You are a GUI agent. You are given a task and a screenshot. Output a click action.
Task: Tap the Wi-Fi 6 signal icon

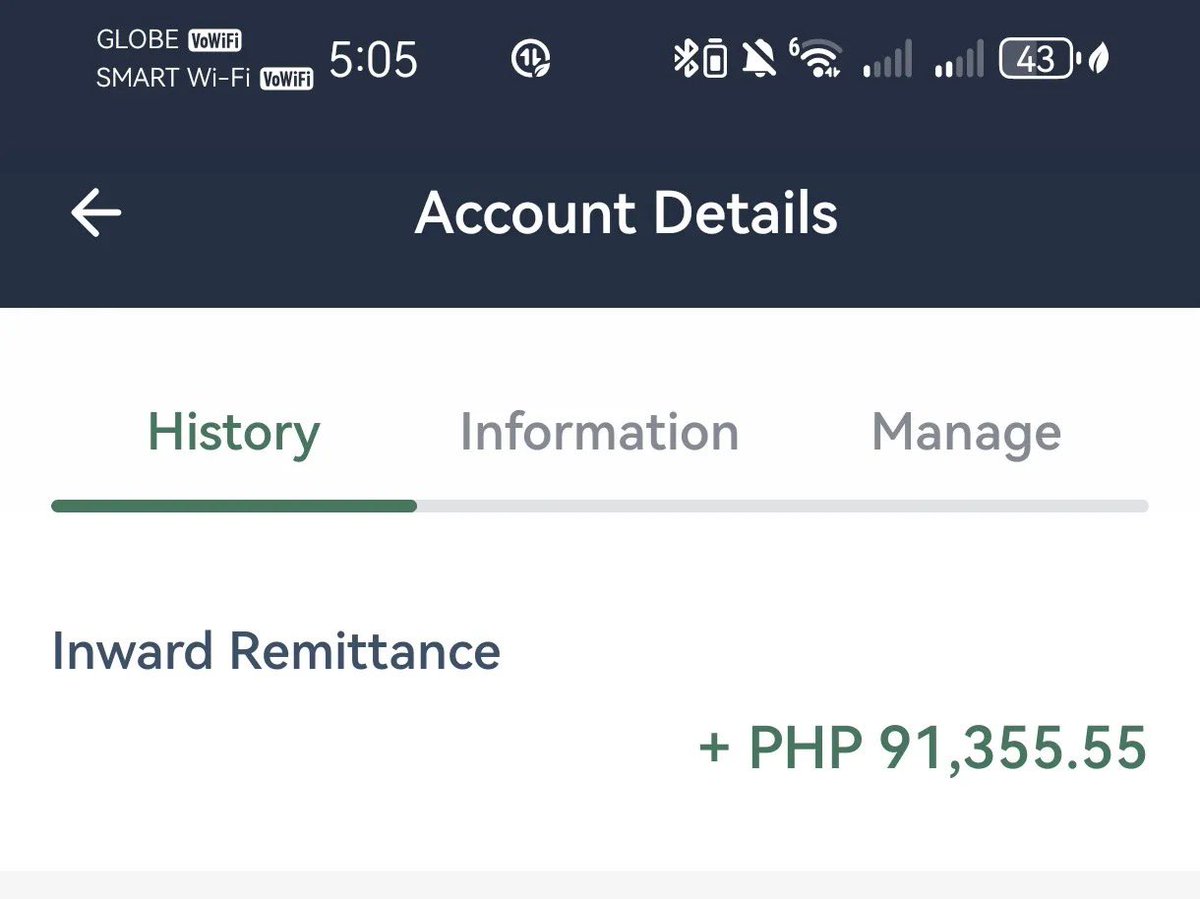click(x=816, y=60)
